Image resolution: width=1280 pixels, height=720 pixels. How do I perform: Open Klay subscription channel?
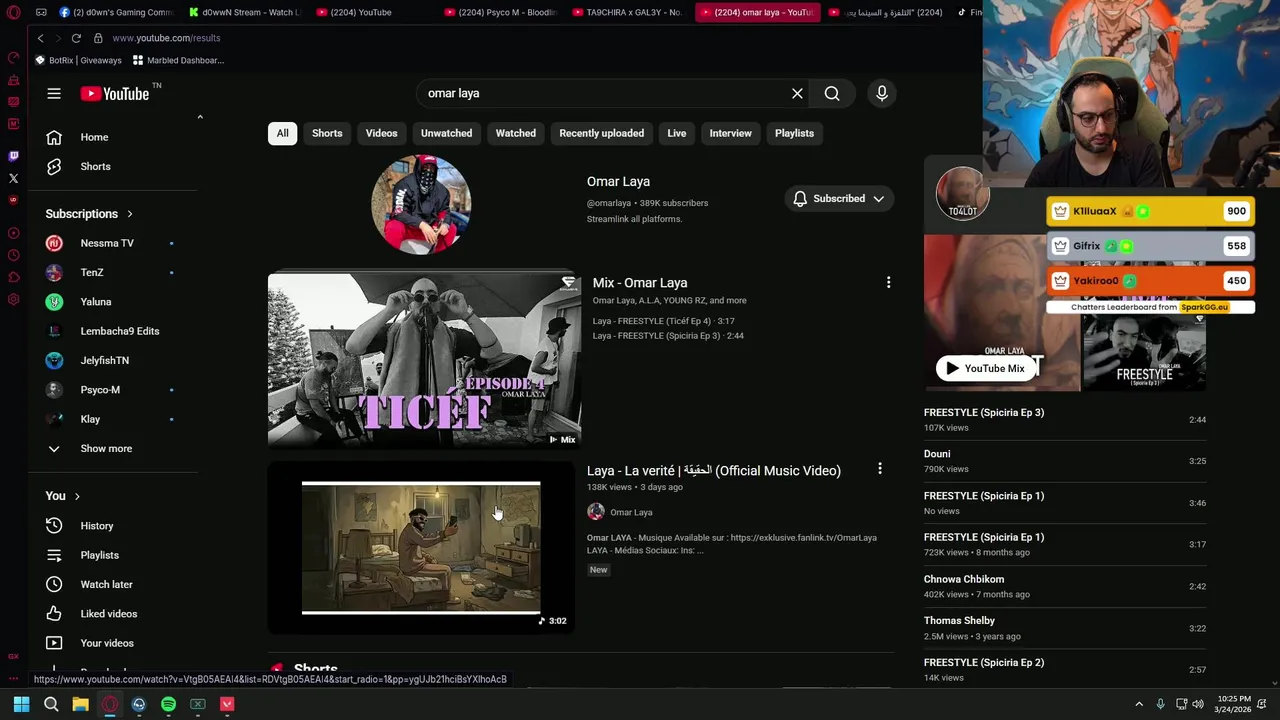point(90,419)
